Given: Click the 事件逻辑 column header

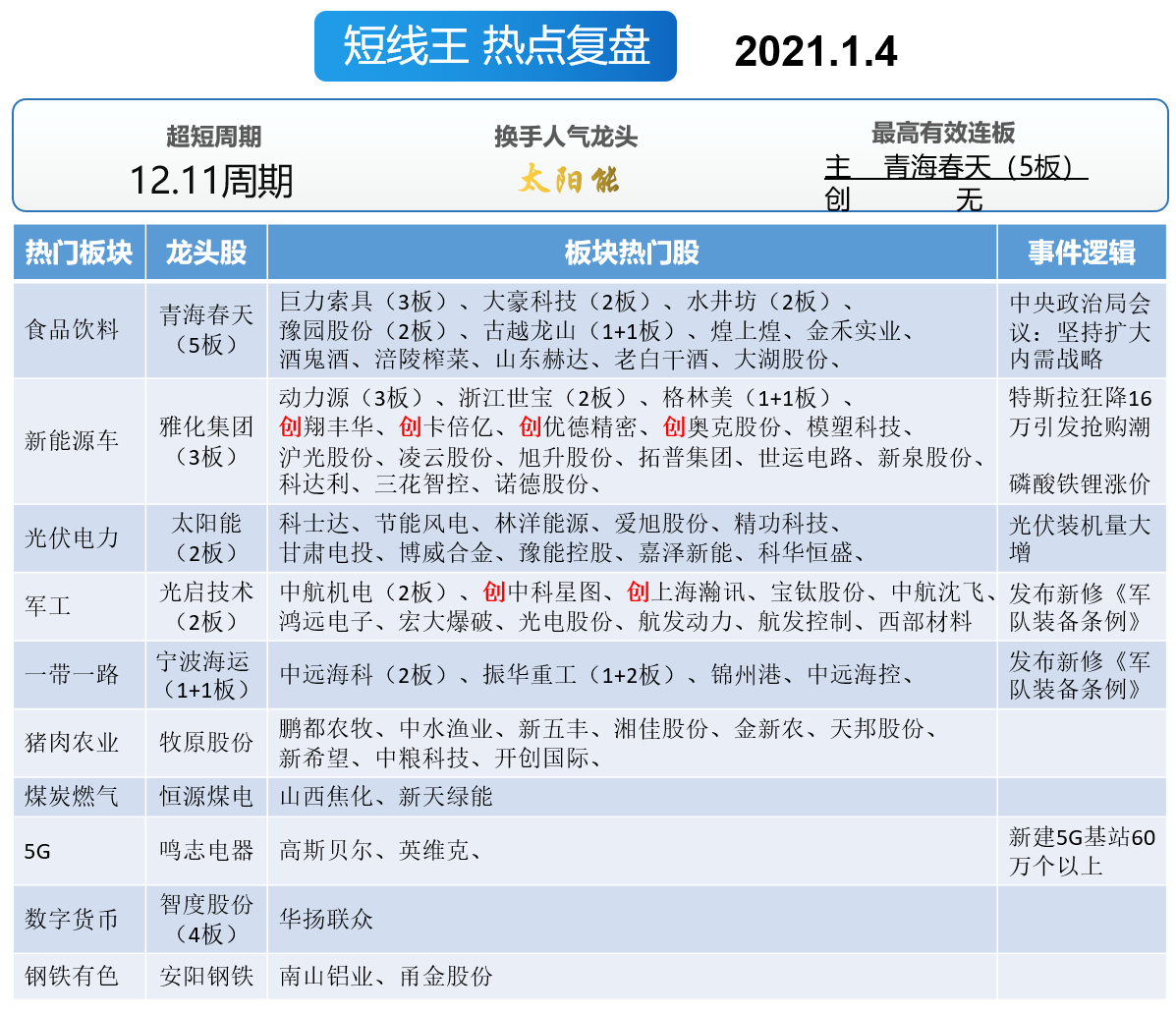Looking at the screenshot, I should point(1082,253).
